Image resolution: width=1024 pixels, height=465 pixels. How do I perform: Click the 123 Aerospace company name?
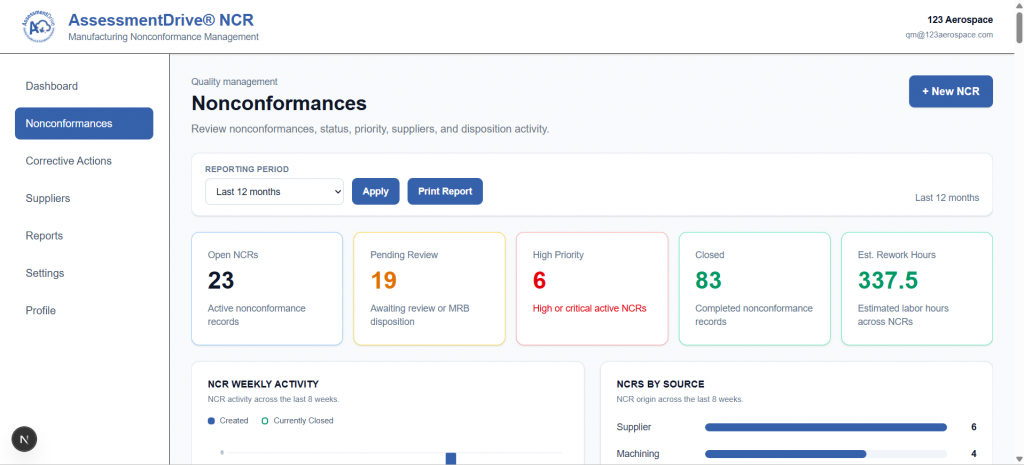(960, 20)
